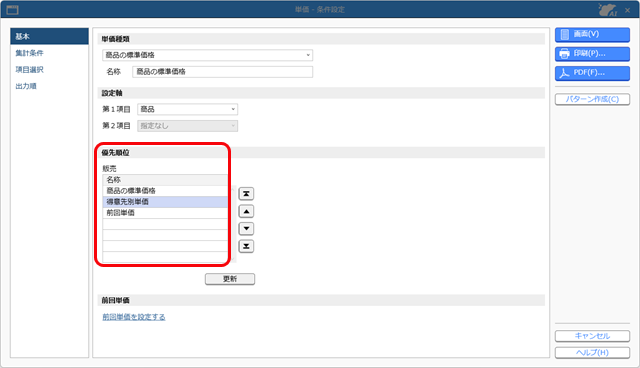The height and width of the screenshot is (368, 640).
Task: Click the PDF(F)... button
Action: tap(592, 73)
